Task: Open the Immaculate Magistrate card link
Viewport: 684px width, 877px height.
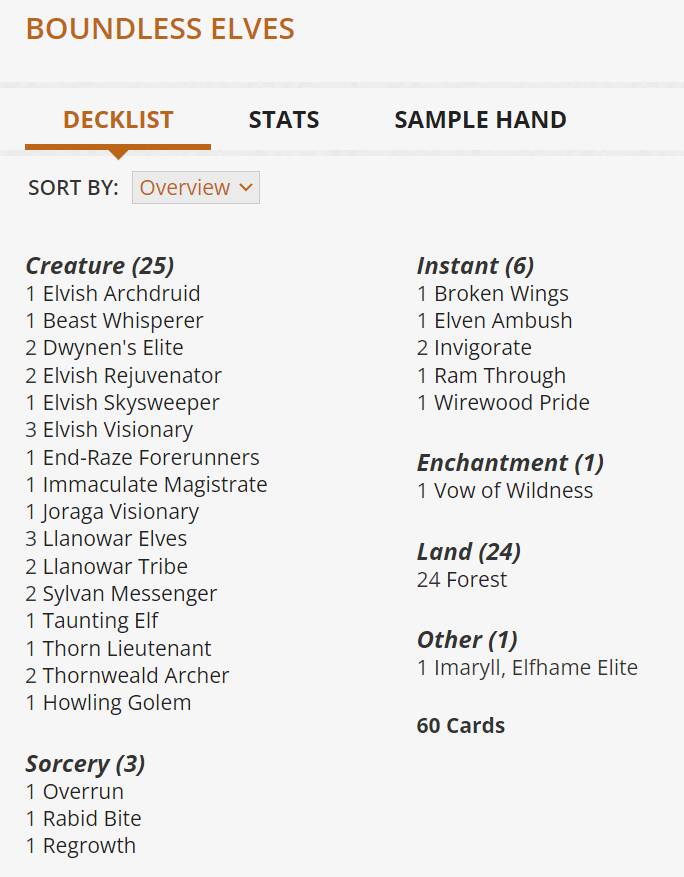Action: pyautogui.click(x=155, y=485)
